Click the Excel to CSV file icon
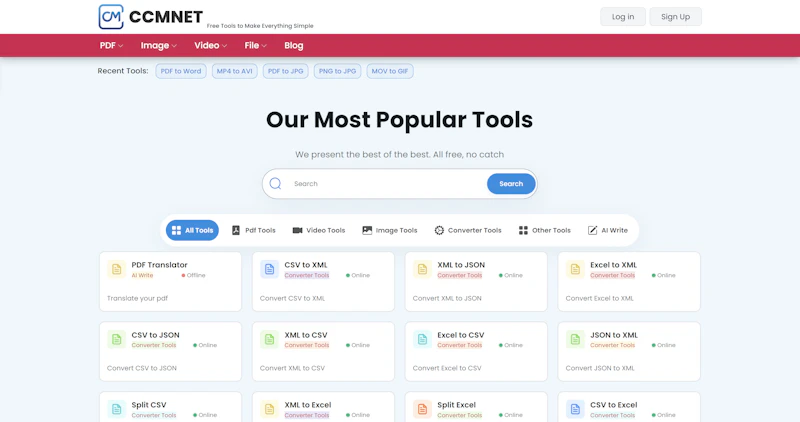 [422, 339]
